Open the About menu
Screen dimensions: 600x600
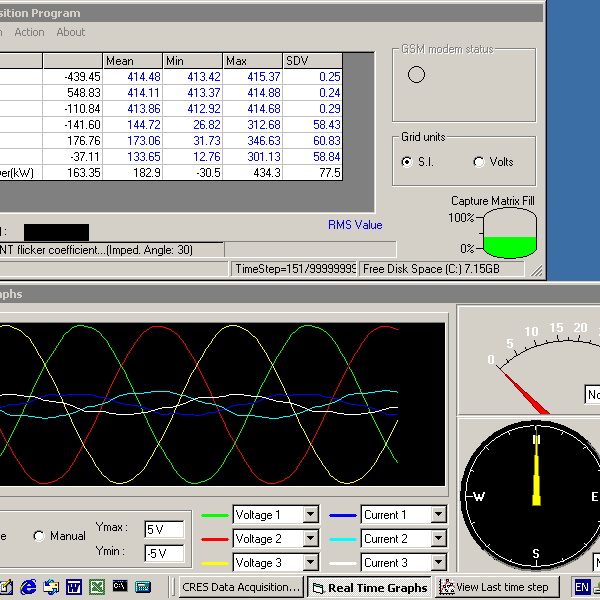coord(71,32)
